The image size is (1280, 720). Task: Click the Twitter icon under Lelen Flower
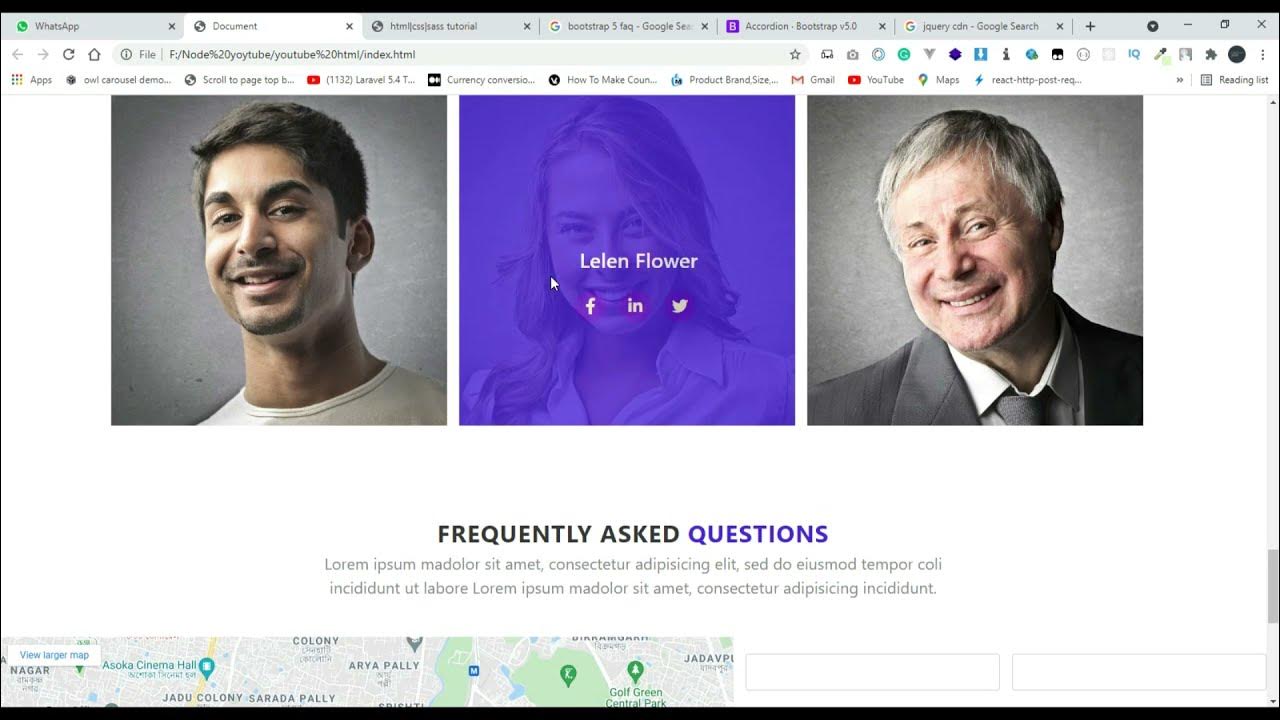click(680, 306)
